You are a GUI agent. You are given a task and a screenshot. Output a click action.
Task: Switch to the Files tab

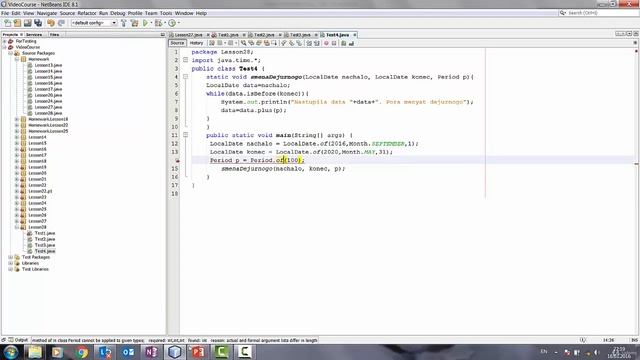coord(54,35)
